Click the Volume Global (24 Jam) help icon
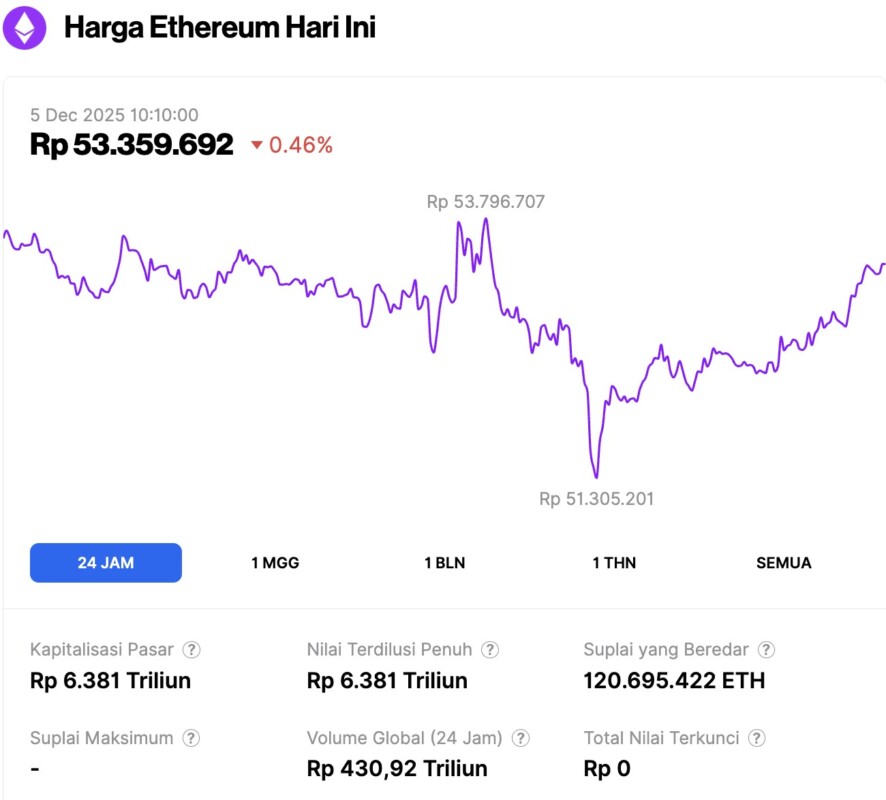 [x=521, y=739]
